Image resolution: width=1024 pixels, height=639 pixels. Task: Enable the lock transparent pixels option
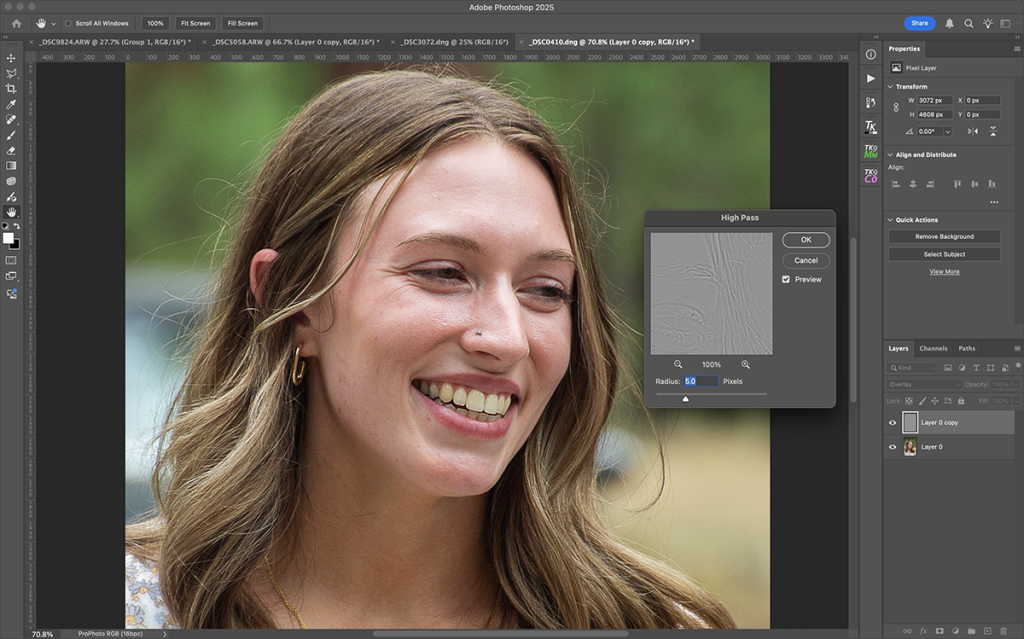tap(909, 401)
